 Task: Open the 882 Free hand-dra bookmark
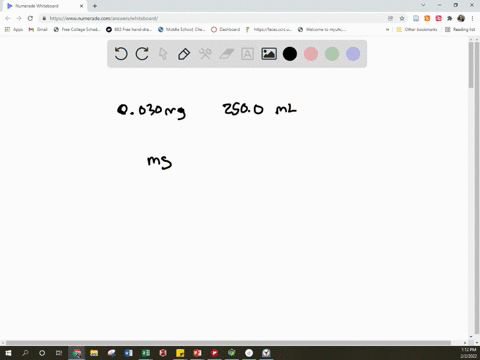click(129, 29)
